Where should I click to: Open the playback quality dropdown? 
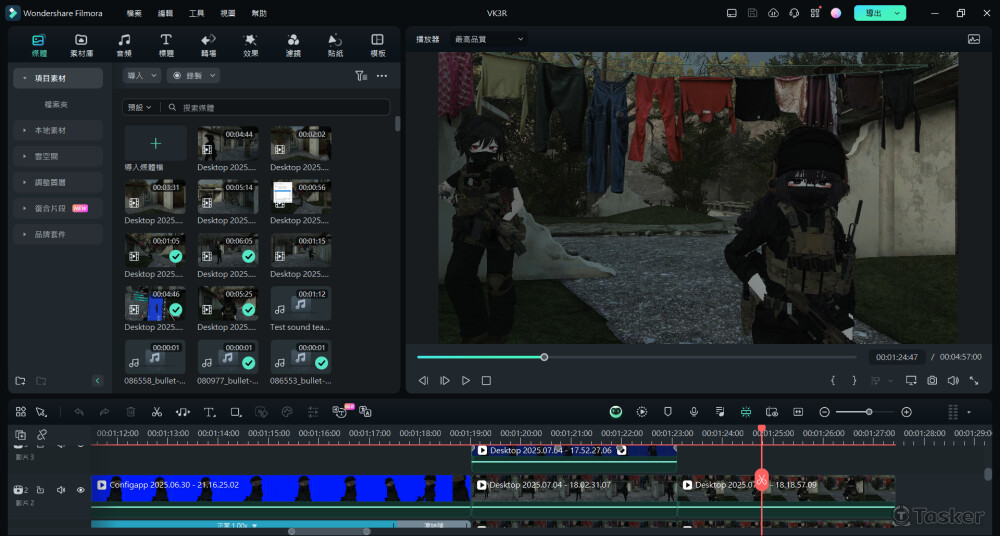pyautogui.click(x=489, y=39)
